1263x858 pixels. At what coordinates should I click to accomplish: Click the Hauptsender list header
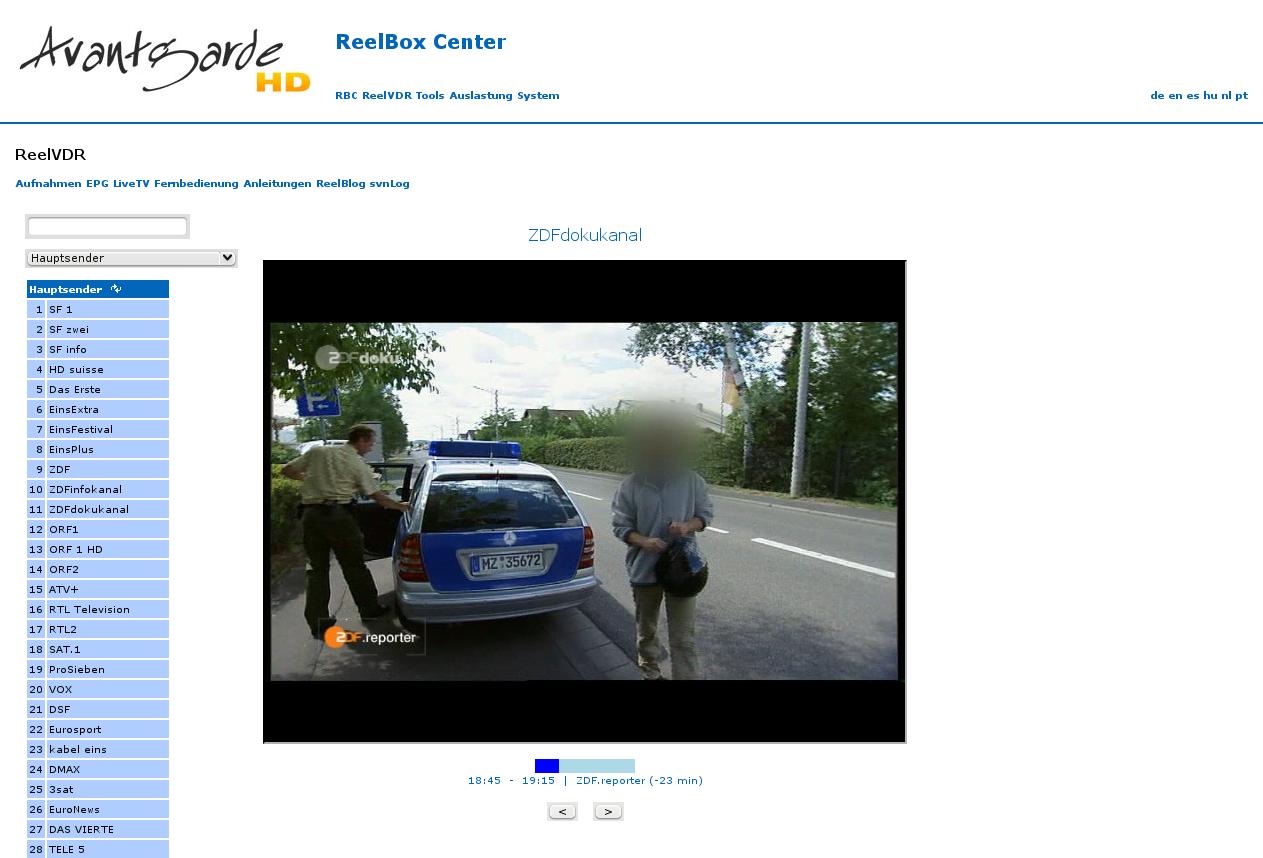click(98, 289)
